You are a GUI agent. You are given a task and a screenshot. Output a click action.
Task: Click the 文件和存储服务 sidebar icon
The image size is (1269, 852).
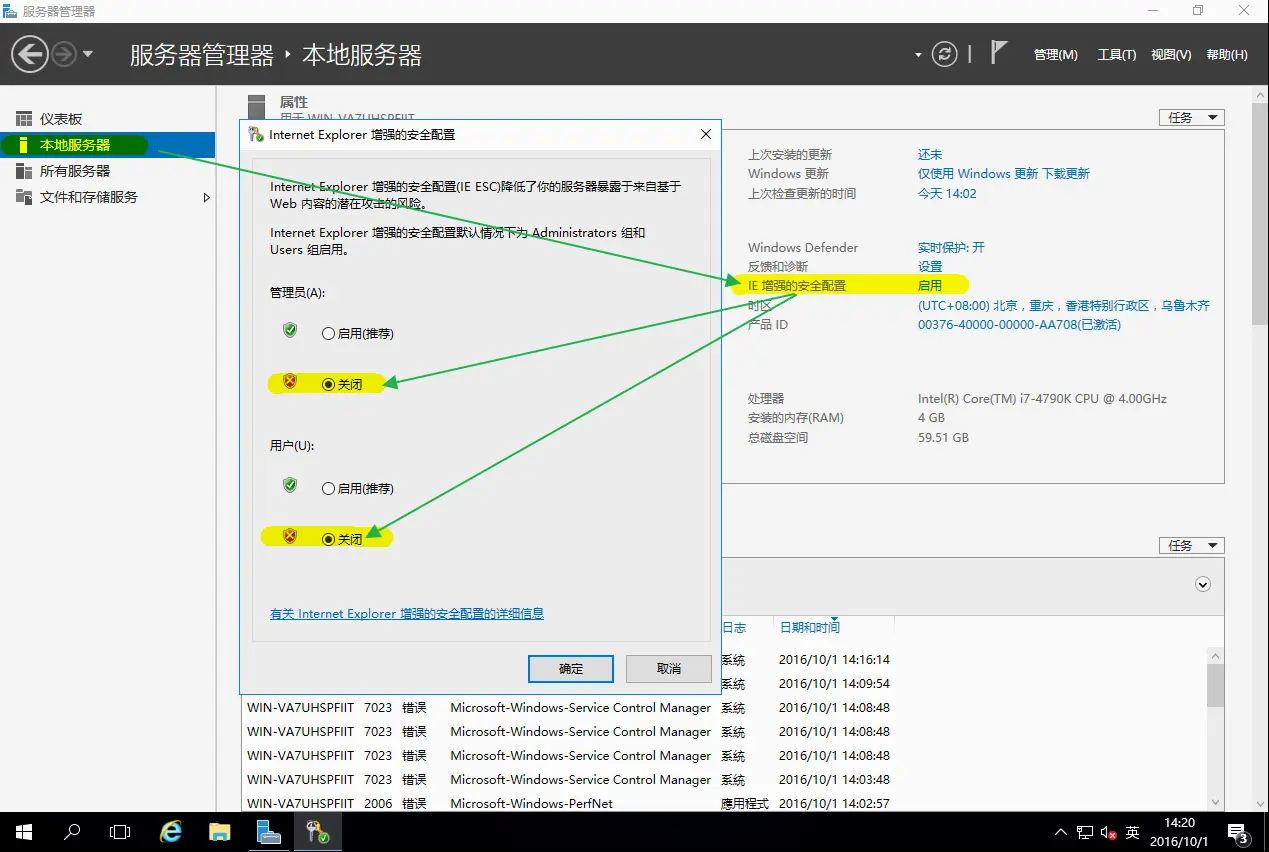[x=24, y=197]
